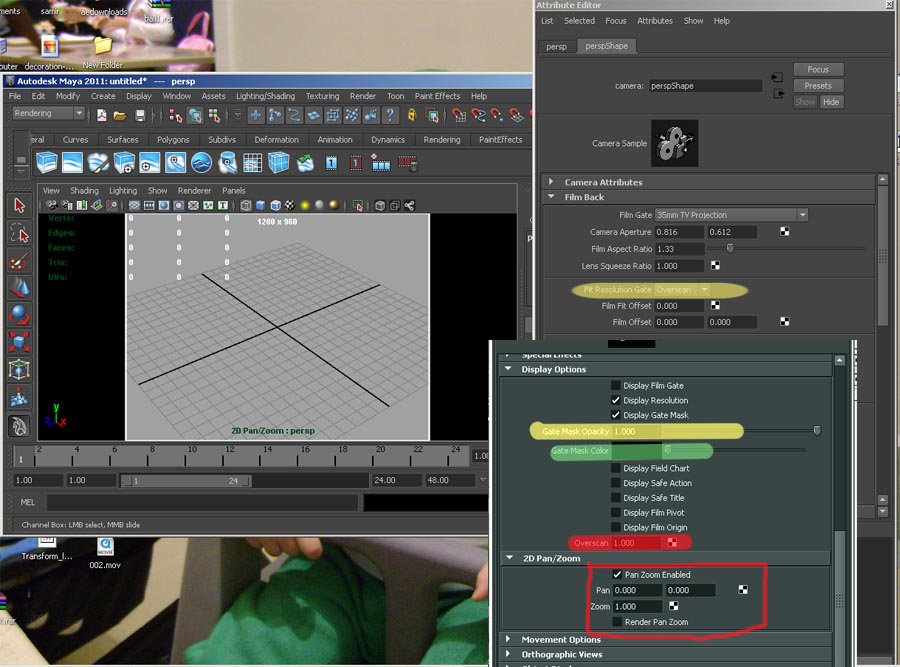Image resolution: width=900 pixels, height=667 pixels.
Task: Enable smooth shade blue cube icon
Action: 261,205
